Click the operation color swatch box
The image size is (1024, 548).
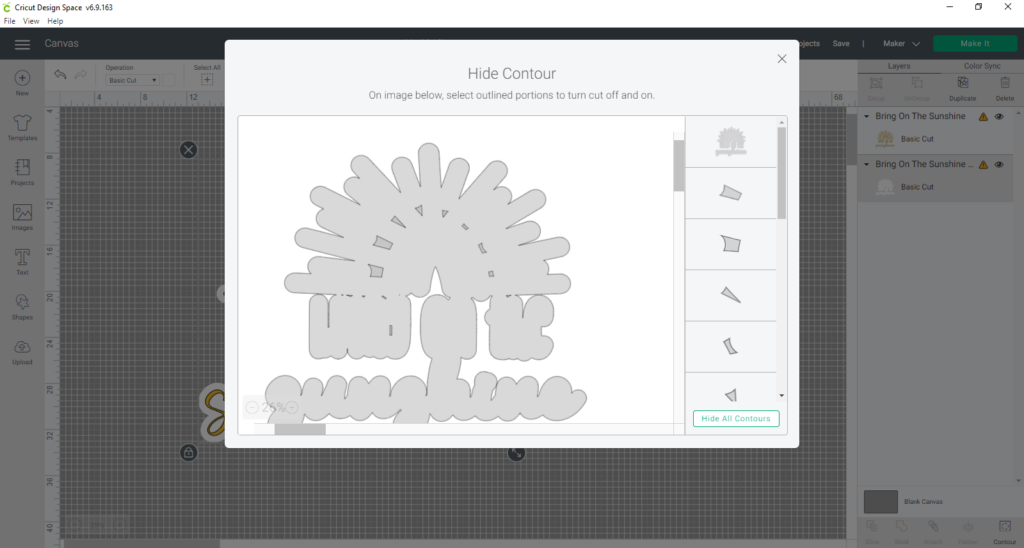coord(169,80)
